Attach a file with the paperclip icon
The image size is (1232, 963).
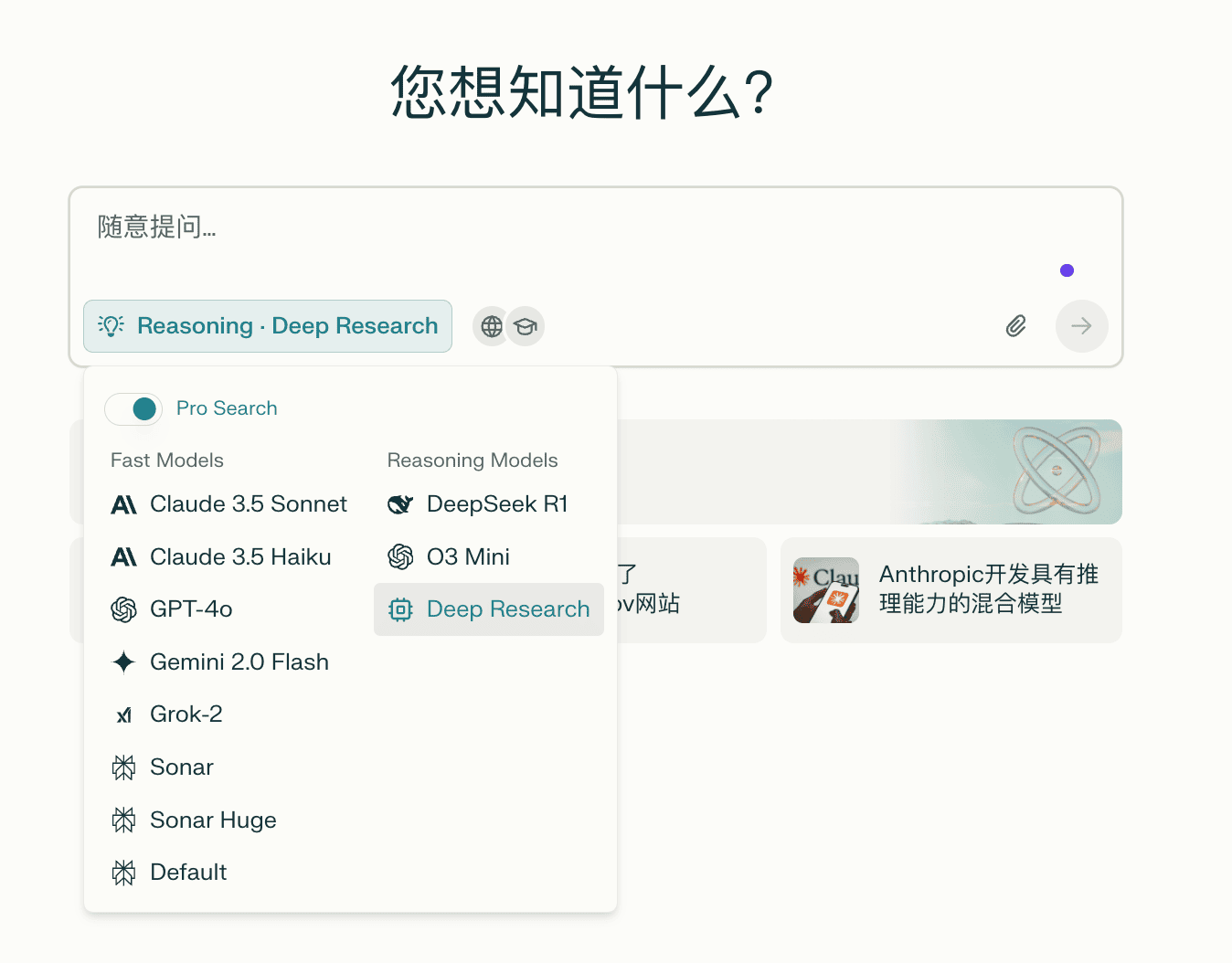(1015, 326)
